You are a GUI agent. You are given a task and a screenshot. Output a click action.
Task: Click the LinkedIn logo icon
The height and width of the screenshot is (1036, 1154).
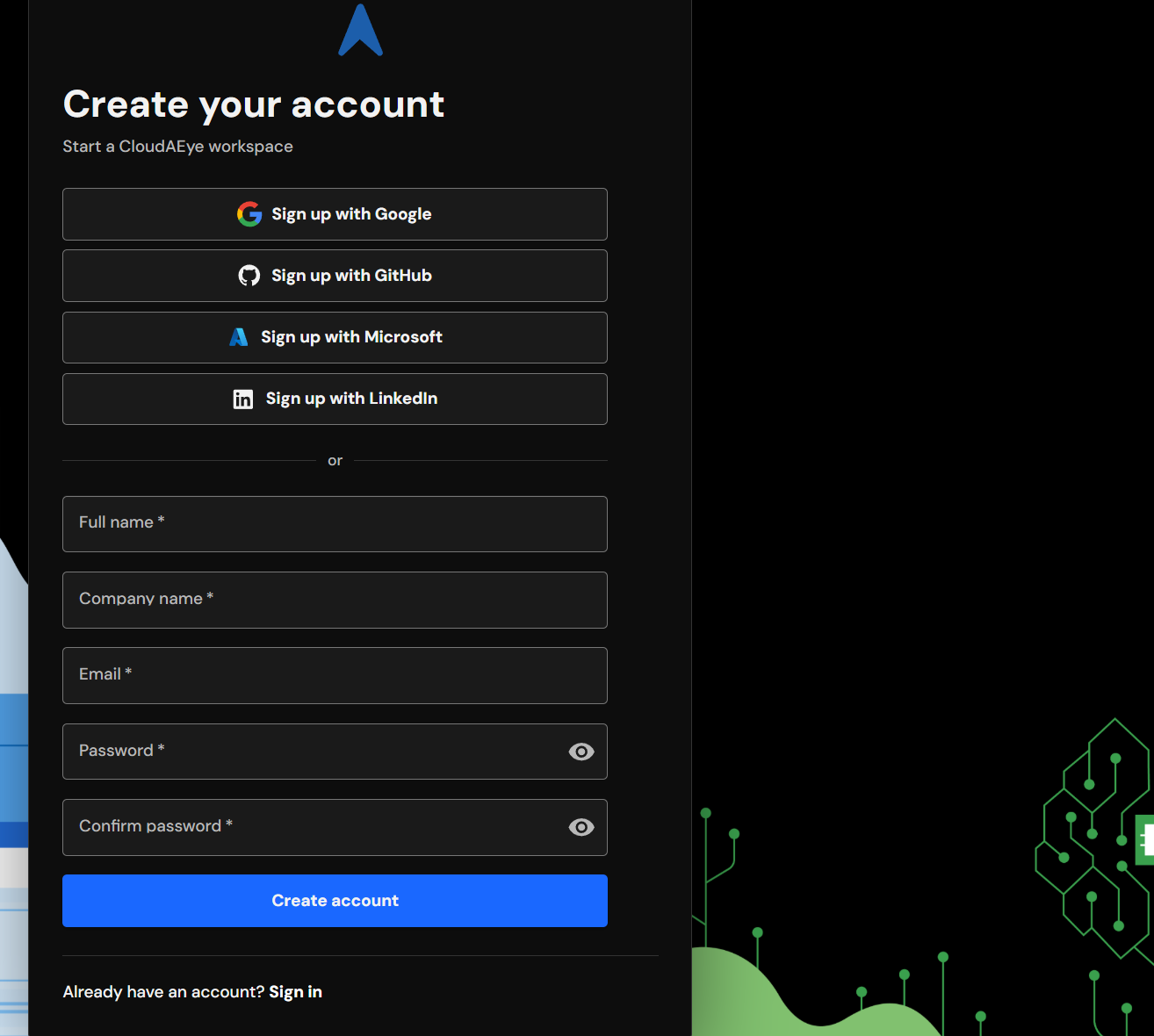243,399
